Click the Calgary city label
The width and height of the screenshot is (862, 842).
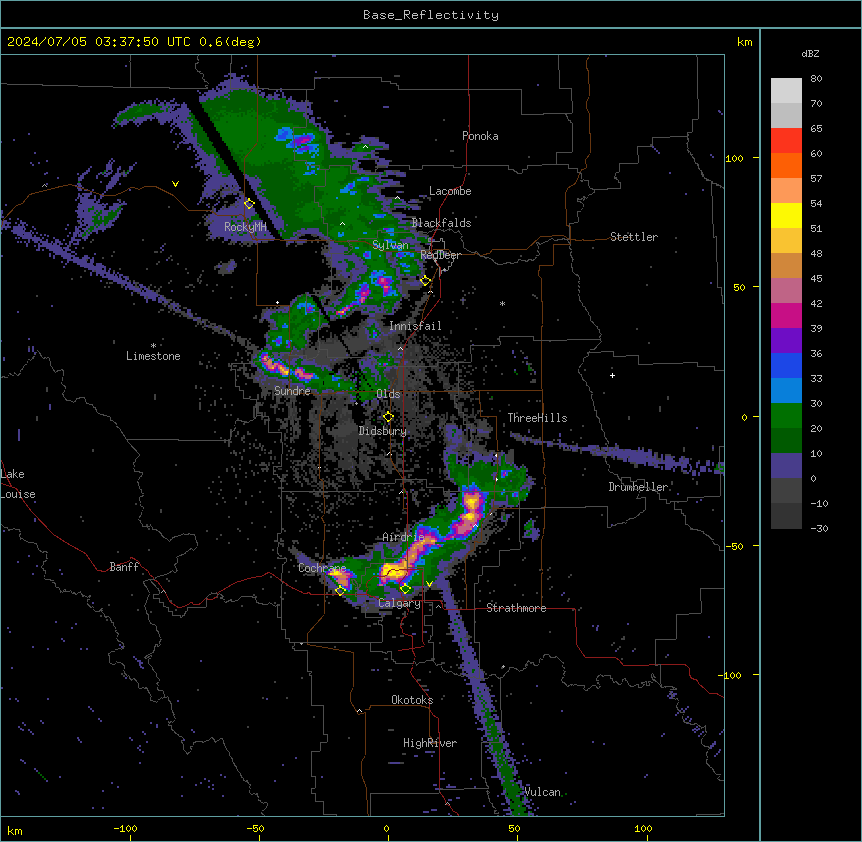click(x=399, y=603)
